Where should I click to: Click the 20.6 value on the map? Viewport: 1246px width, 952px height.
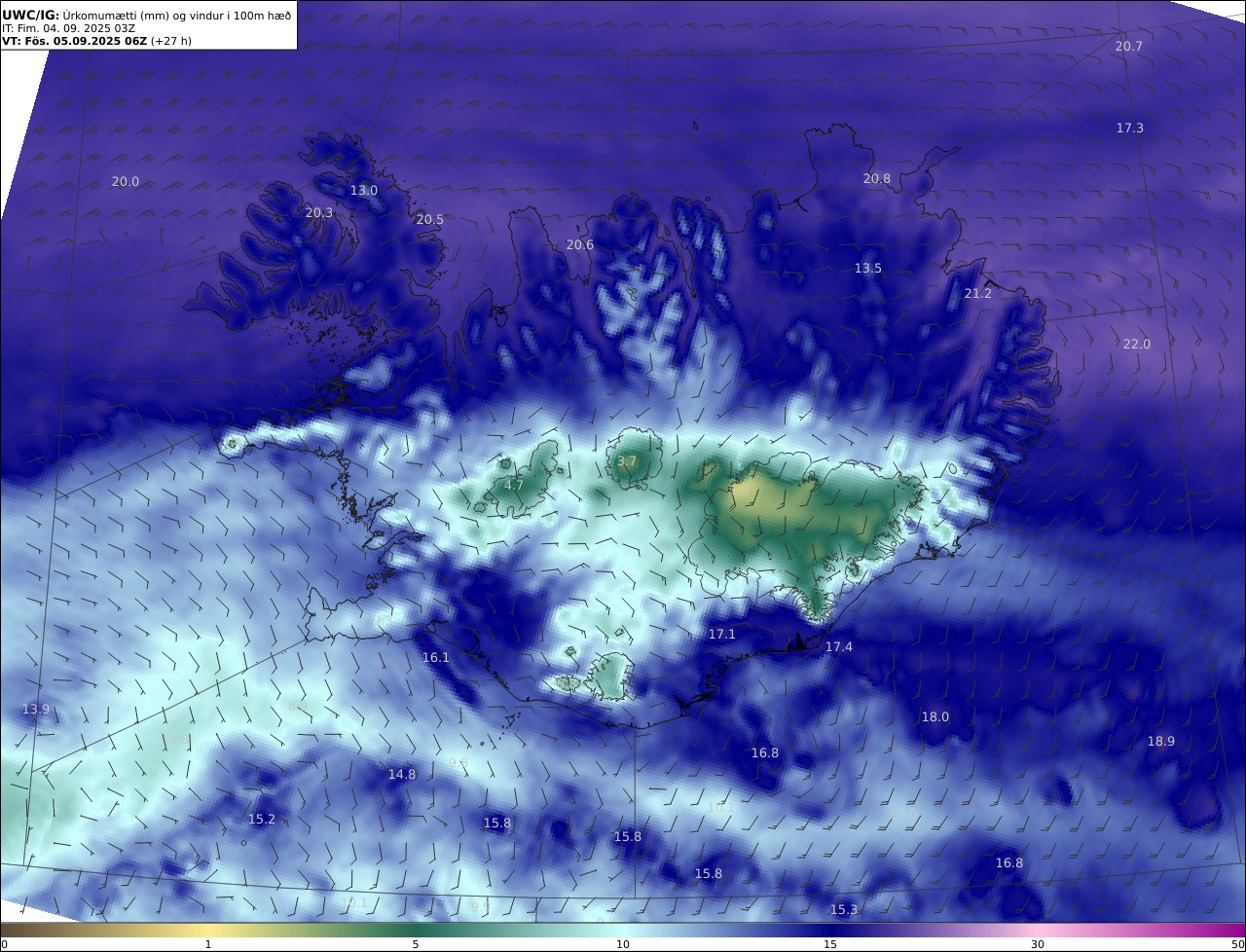(x=580, y=245)
